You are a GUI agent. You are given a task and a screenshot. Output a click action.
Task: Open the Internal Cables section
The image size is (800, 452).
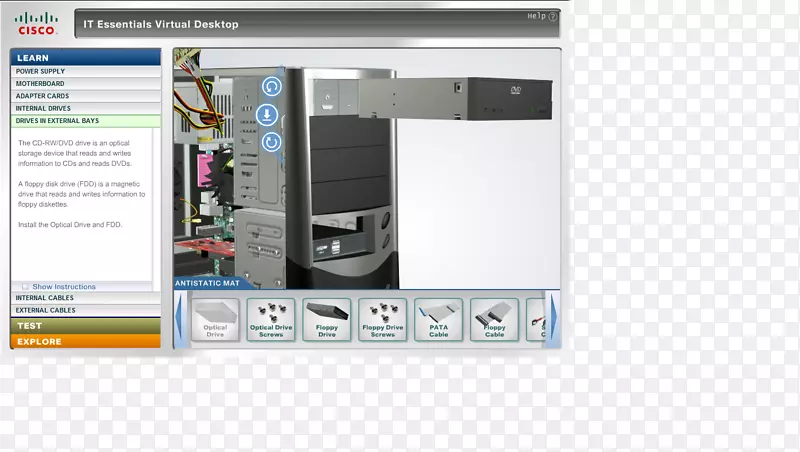click(85, 298)
